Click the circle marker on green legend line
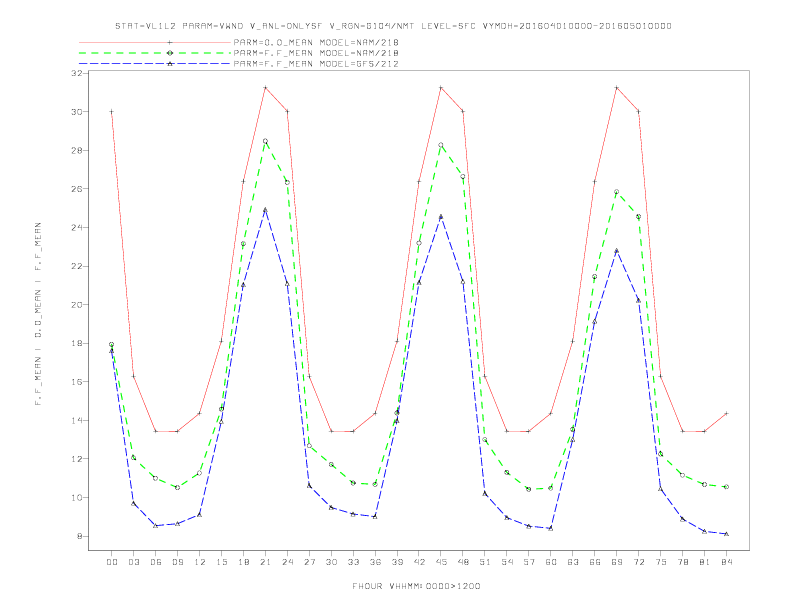The width and height of the screenshot is (792, 612). point(170,53)
